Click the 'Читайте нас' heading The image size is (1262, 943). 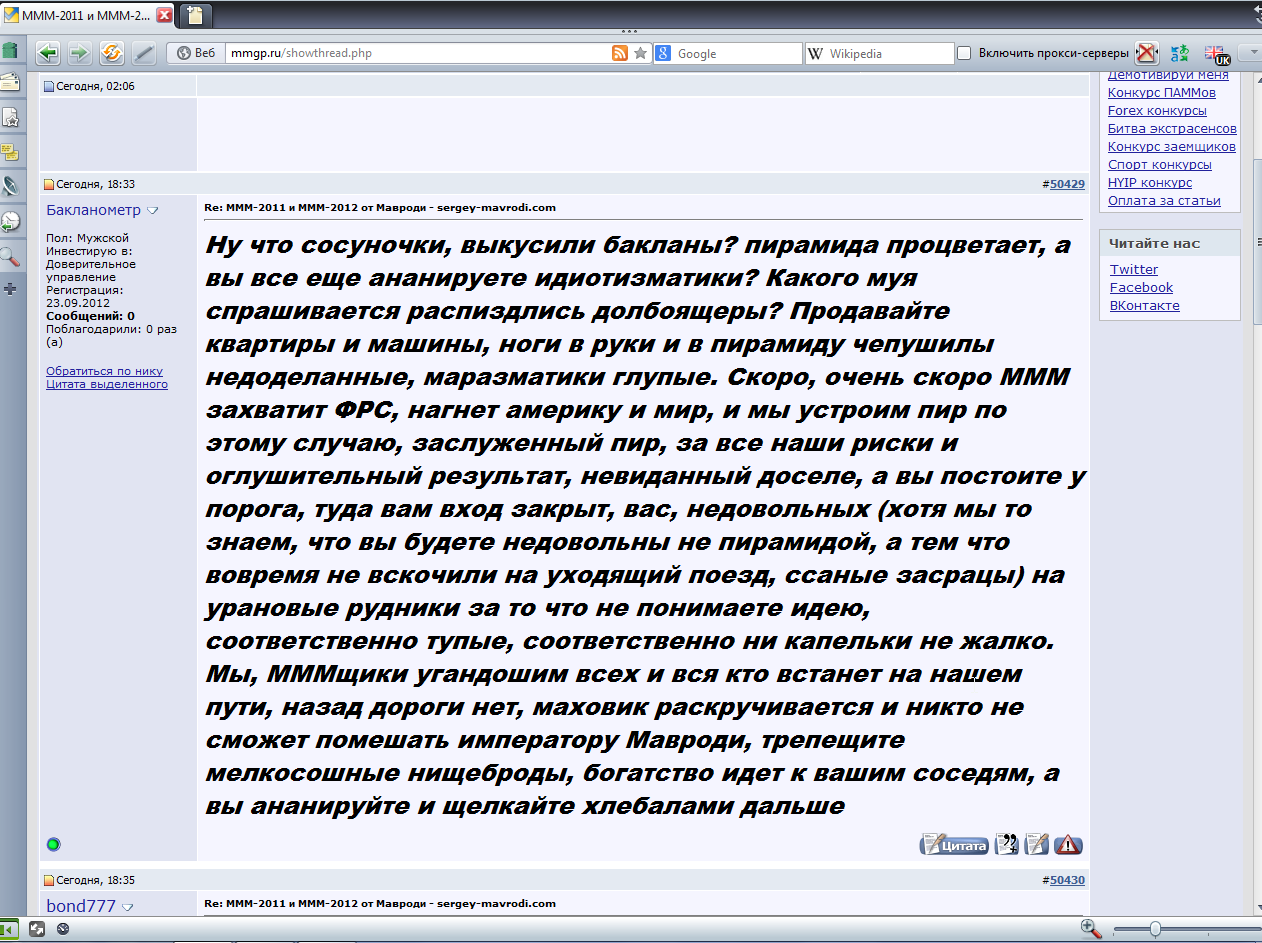tap(1154, 243)
